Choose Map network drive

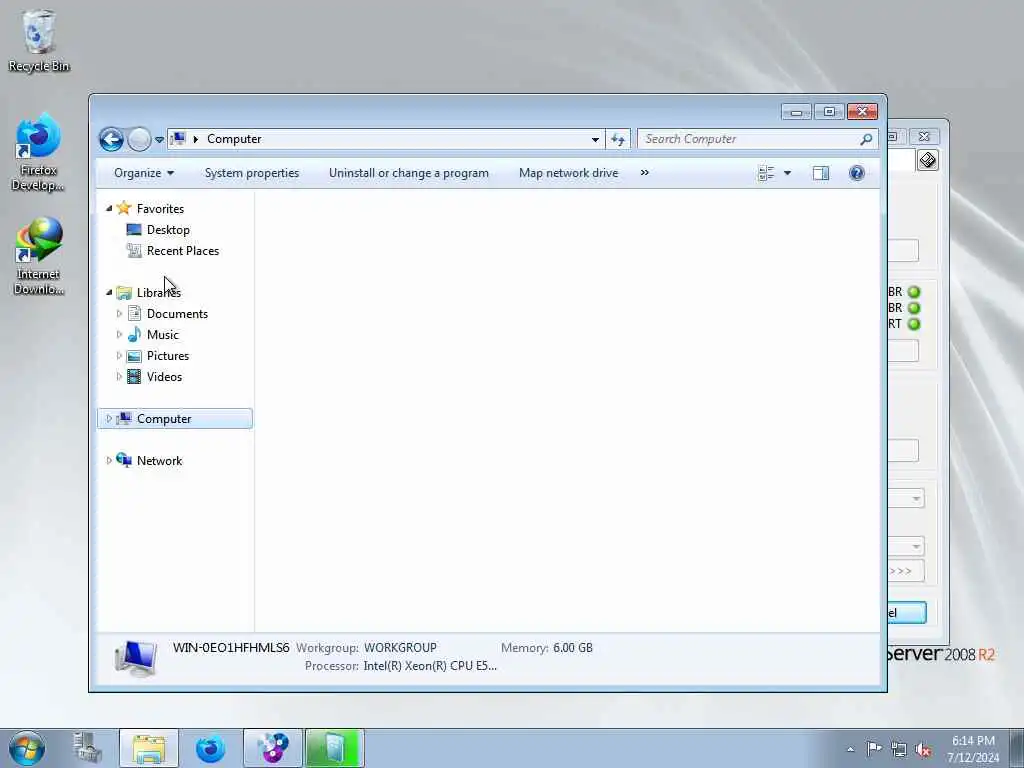pyautogui.click(x=568, y=173)
